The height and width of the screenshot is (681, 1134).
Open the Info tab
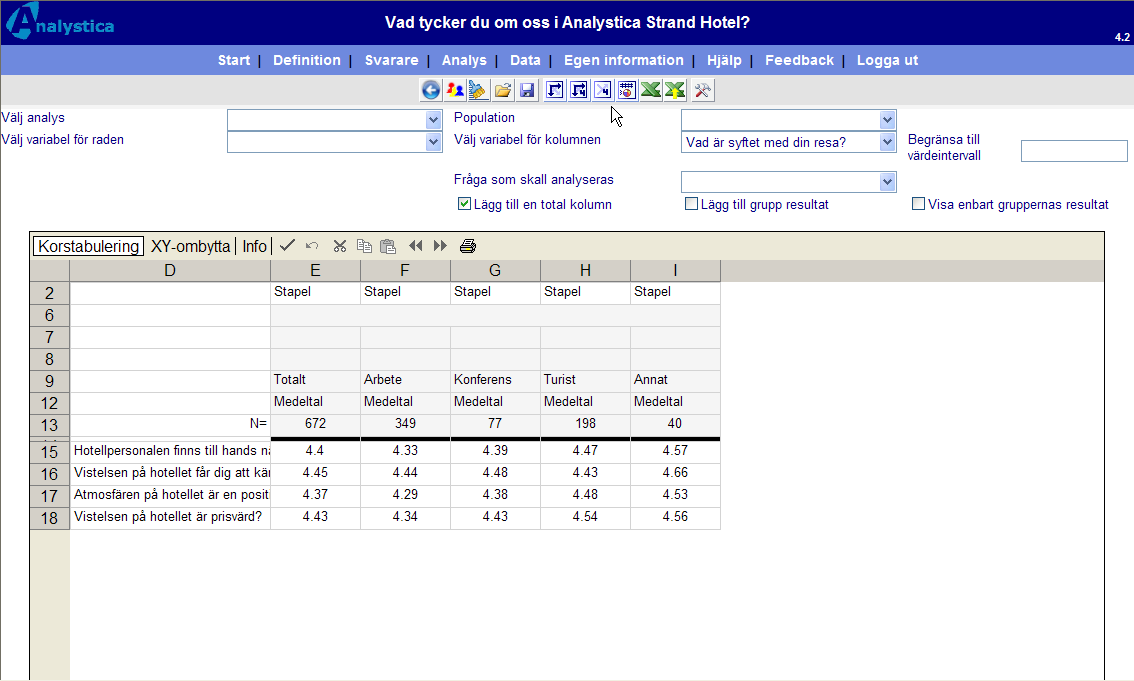tap(254, 246)
